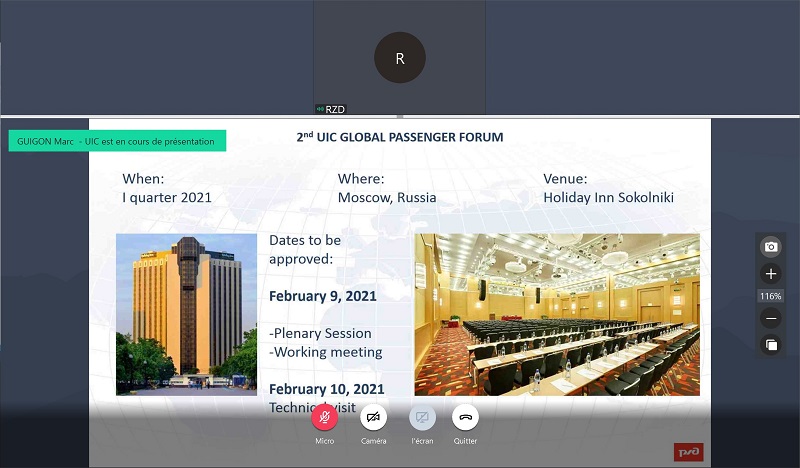
Task: Click the '2nd UIC GLOBAL PASSENGER FORUM' title
Action: click(x=400, y=137)
